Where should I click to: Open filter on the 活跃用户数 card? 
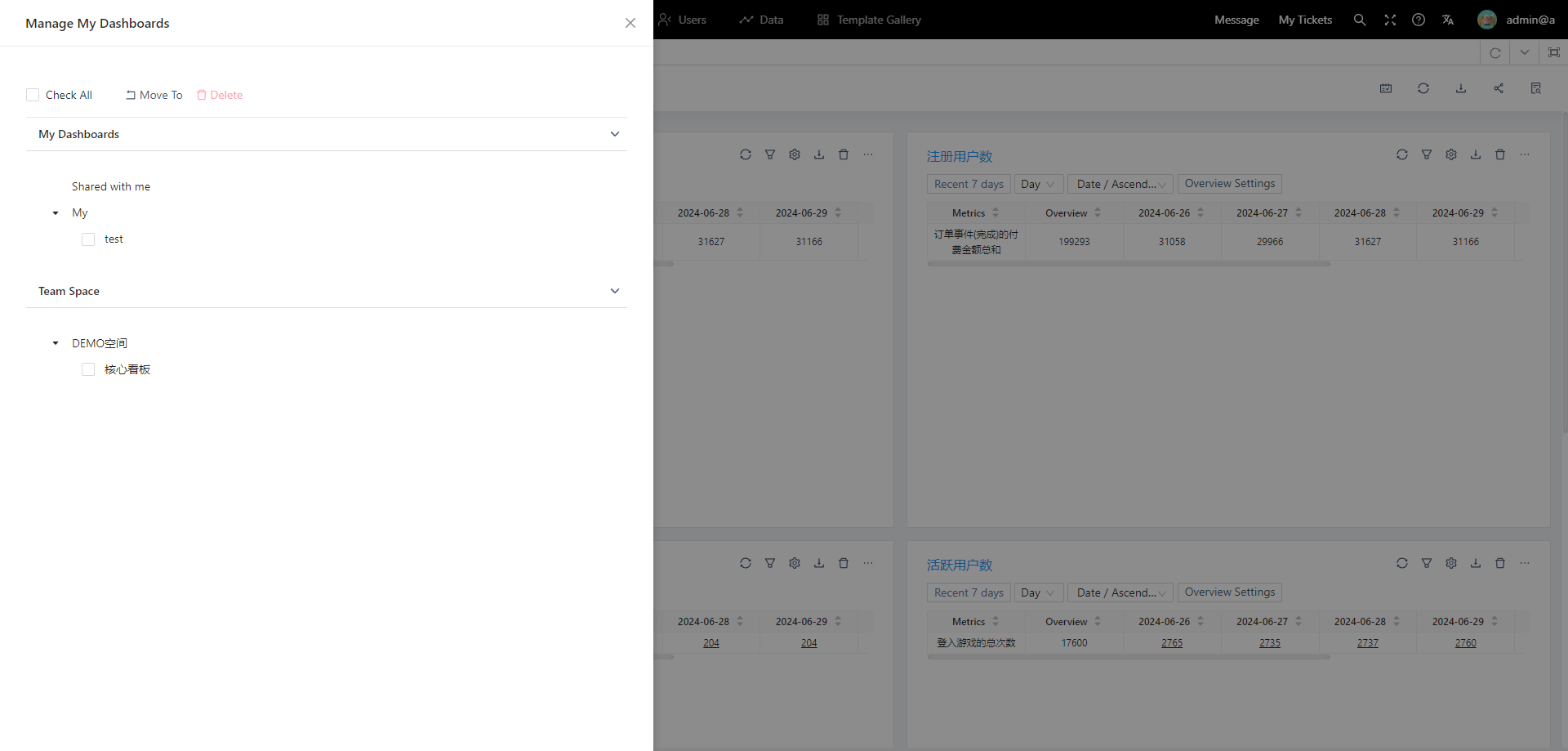point(1427,563)
